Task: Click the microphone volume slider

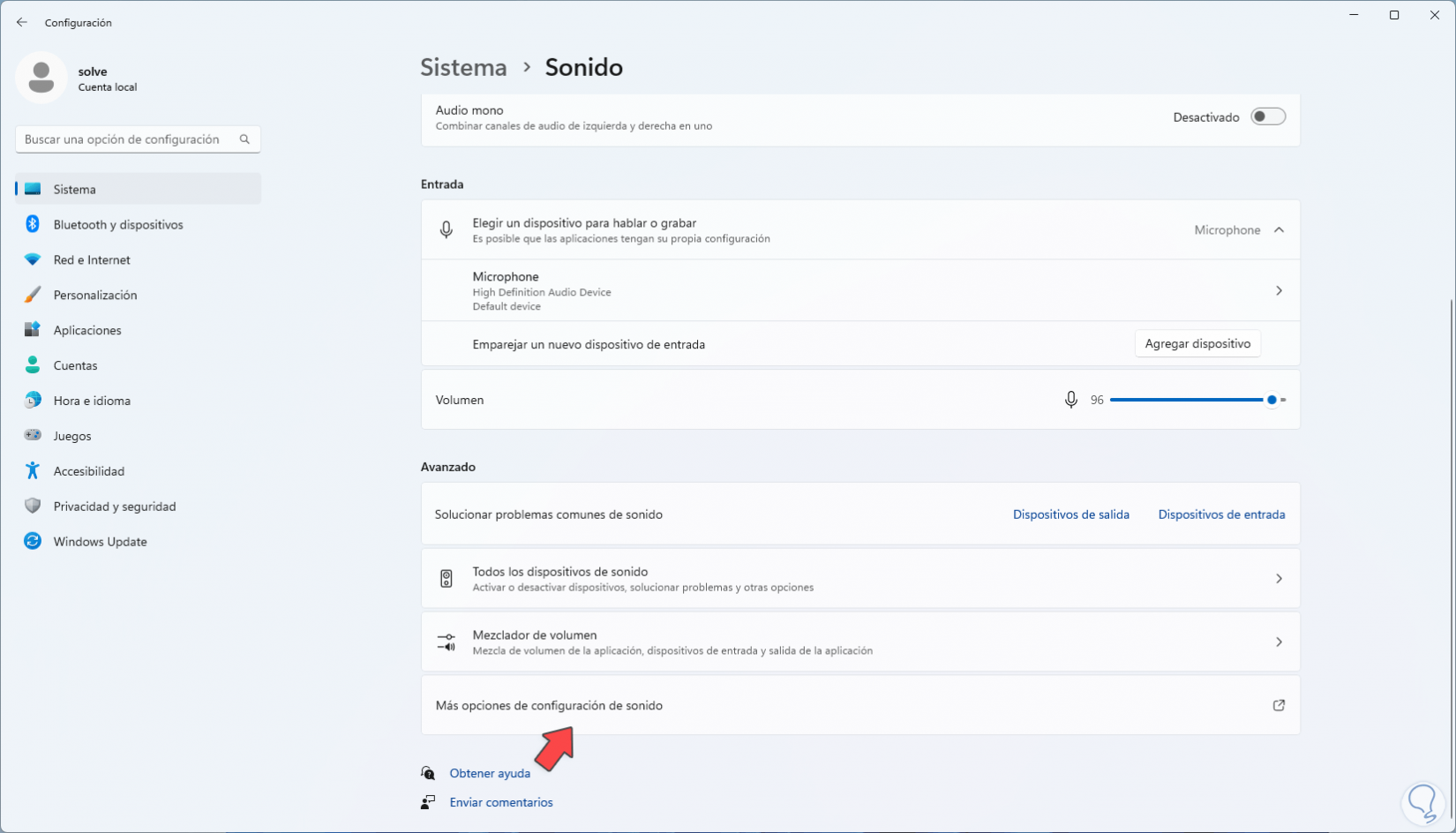Action: click(x=1187, y=400)
